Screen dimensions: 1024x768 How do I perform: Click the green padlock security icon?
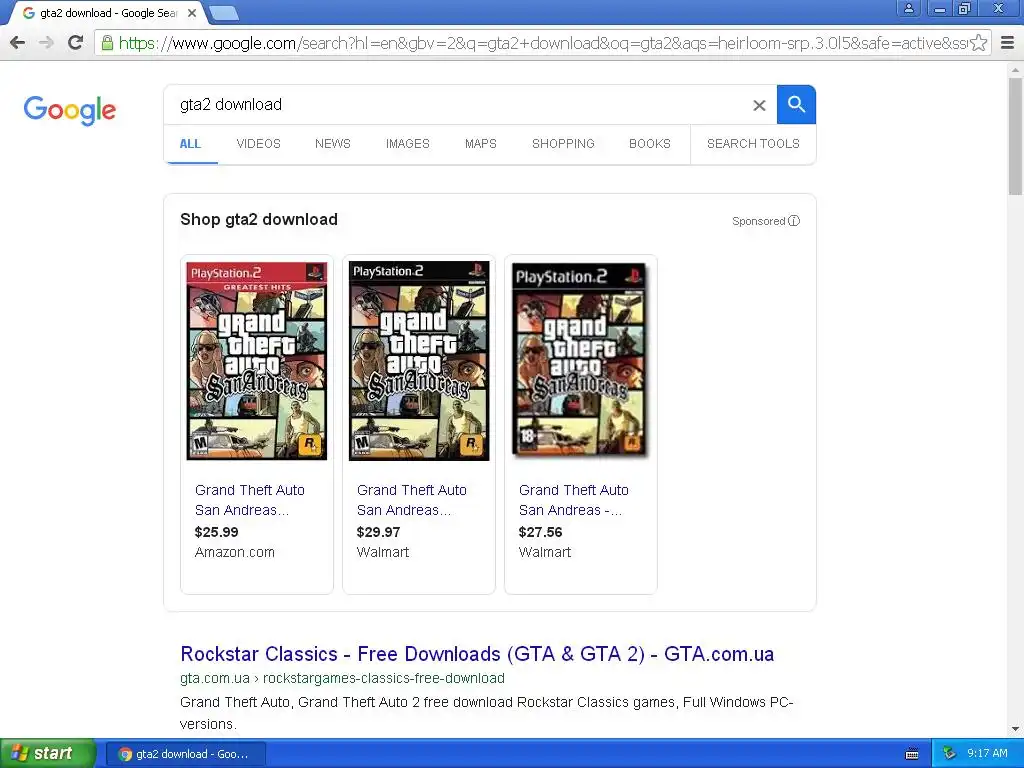click(107, 43)
